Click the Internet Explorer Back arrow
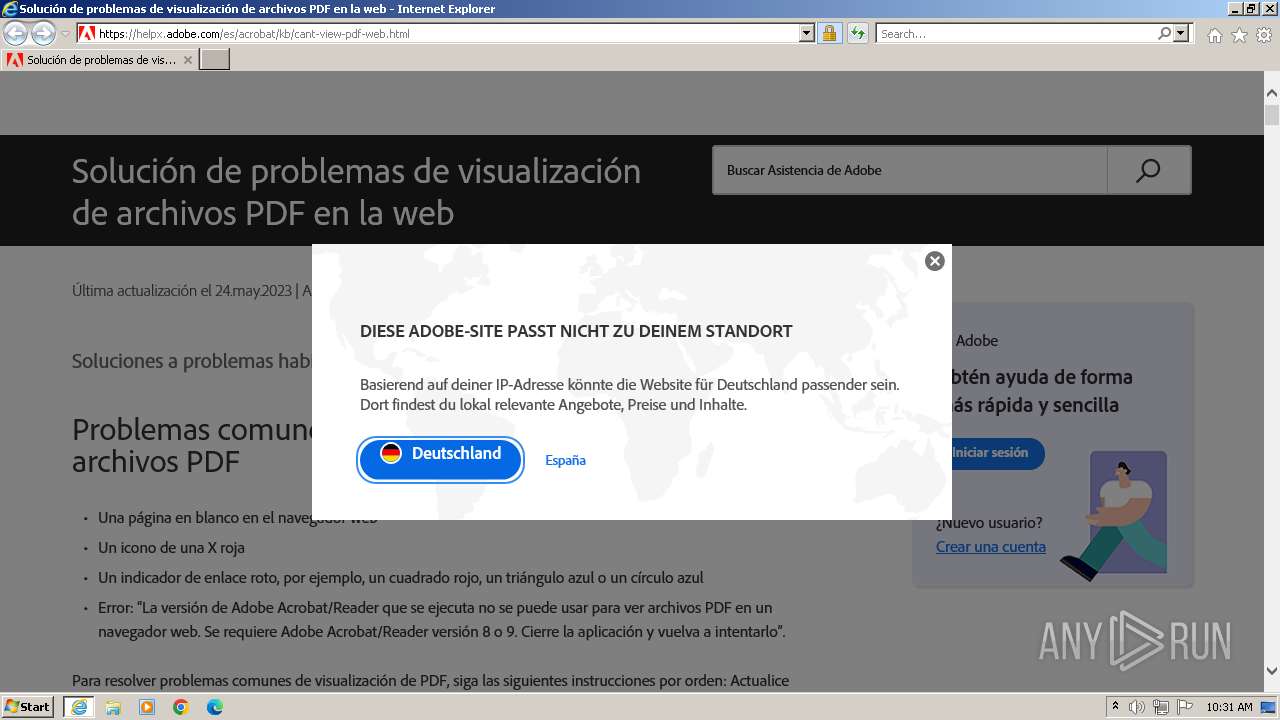 pyautogui.click(x=15, y=34)
